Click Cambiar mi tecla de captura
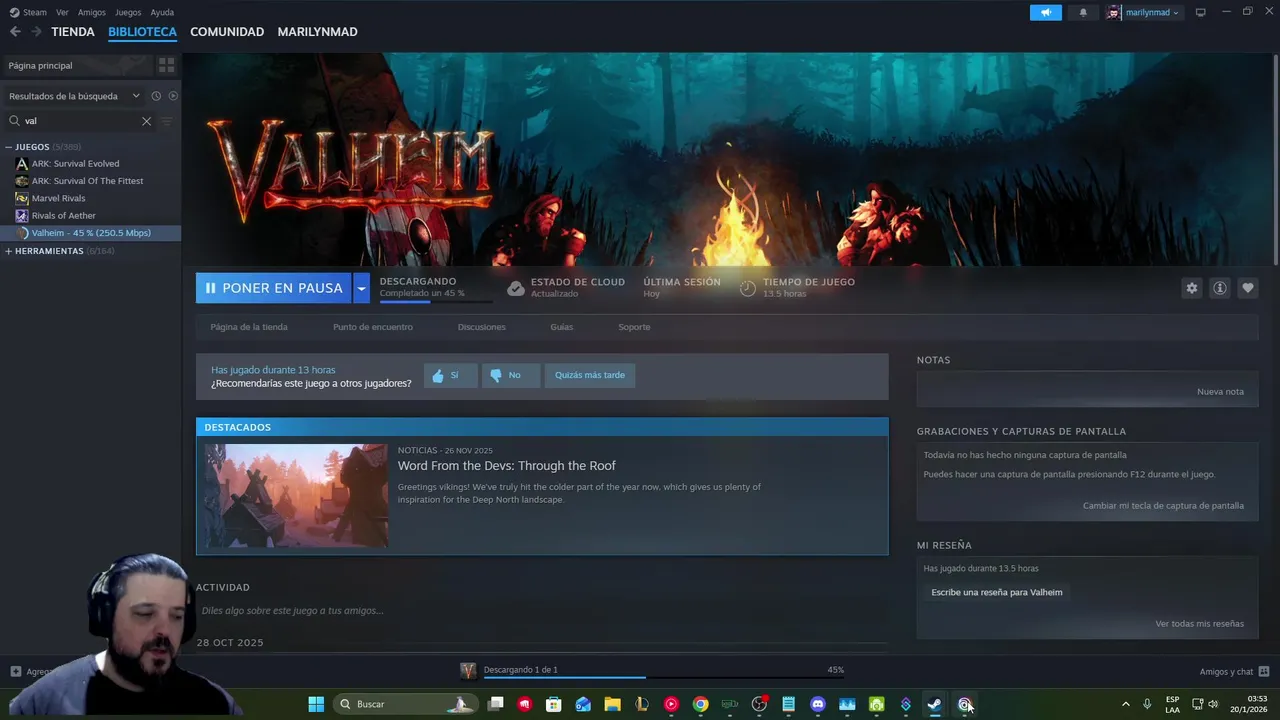The image size is (1280, 720). [1163, 506]
